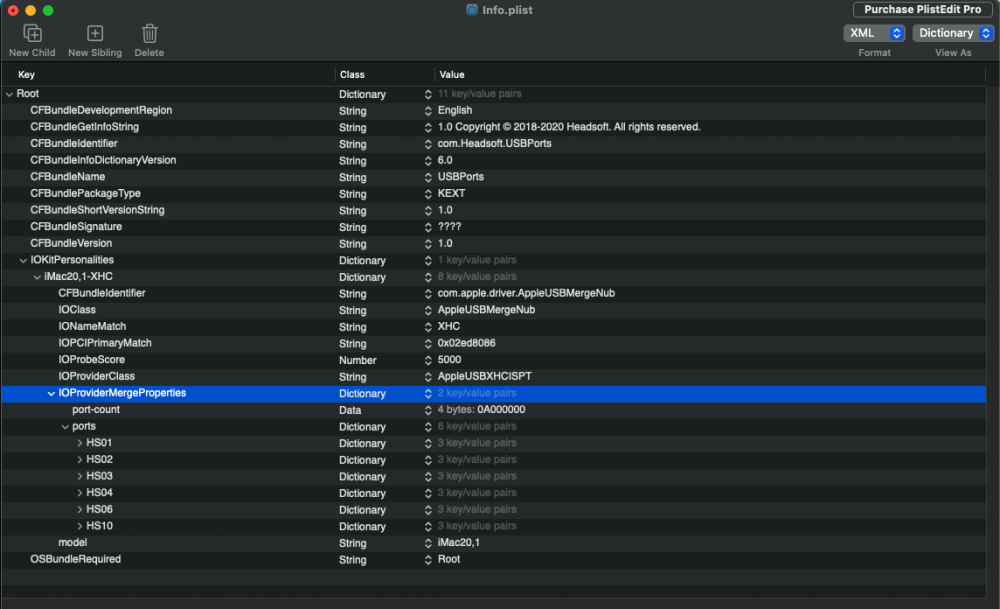1000x609 pixels.
Task: Click the value AppleUSBXHCISPT
Action: 484,376
